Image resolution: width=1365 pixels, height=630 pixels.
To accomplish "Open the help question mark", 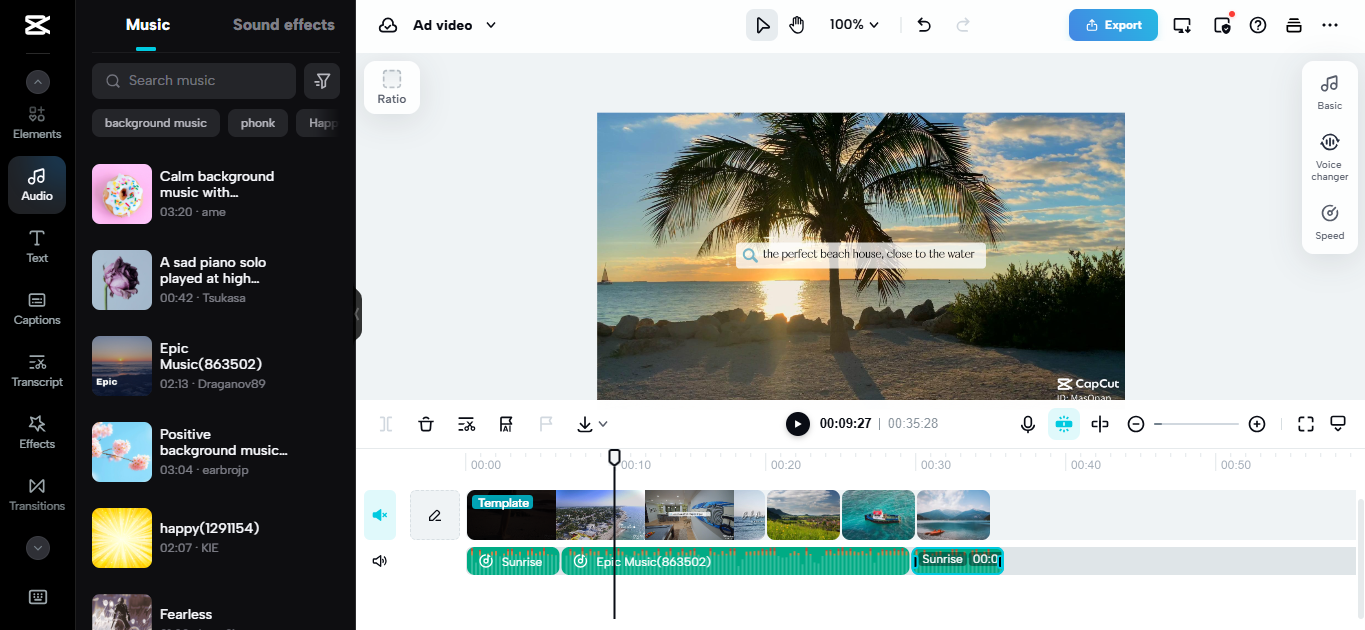I will point(1258,25).
